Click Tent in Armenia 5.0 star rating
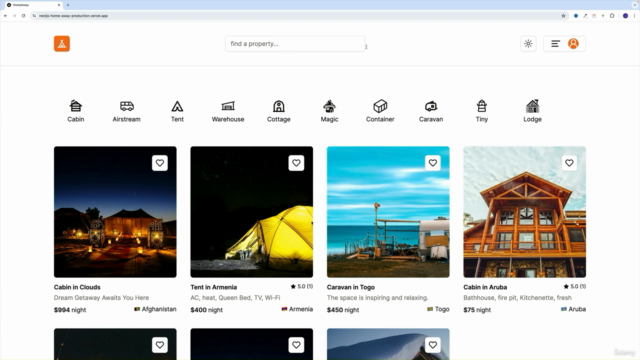Image resolution: width=640 pixels, height=360 pixels. coord(302,287)
